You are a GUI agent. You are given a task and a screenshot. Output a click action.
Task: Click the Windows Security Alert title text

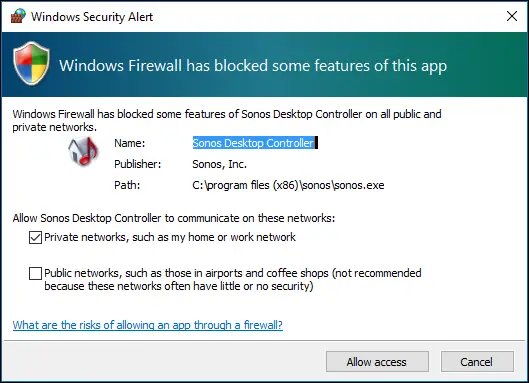coord(92,17)
